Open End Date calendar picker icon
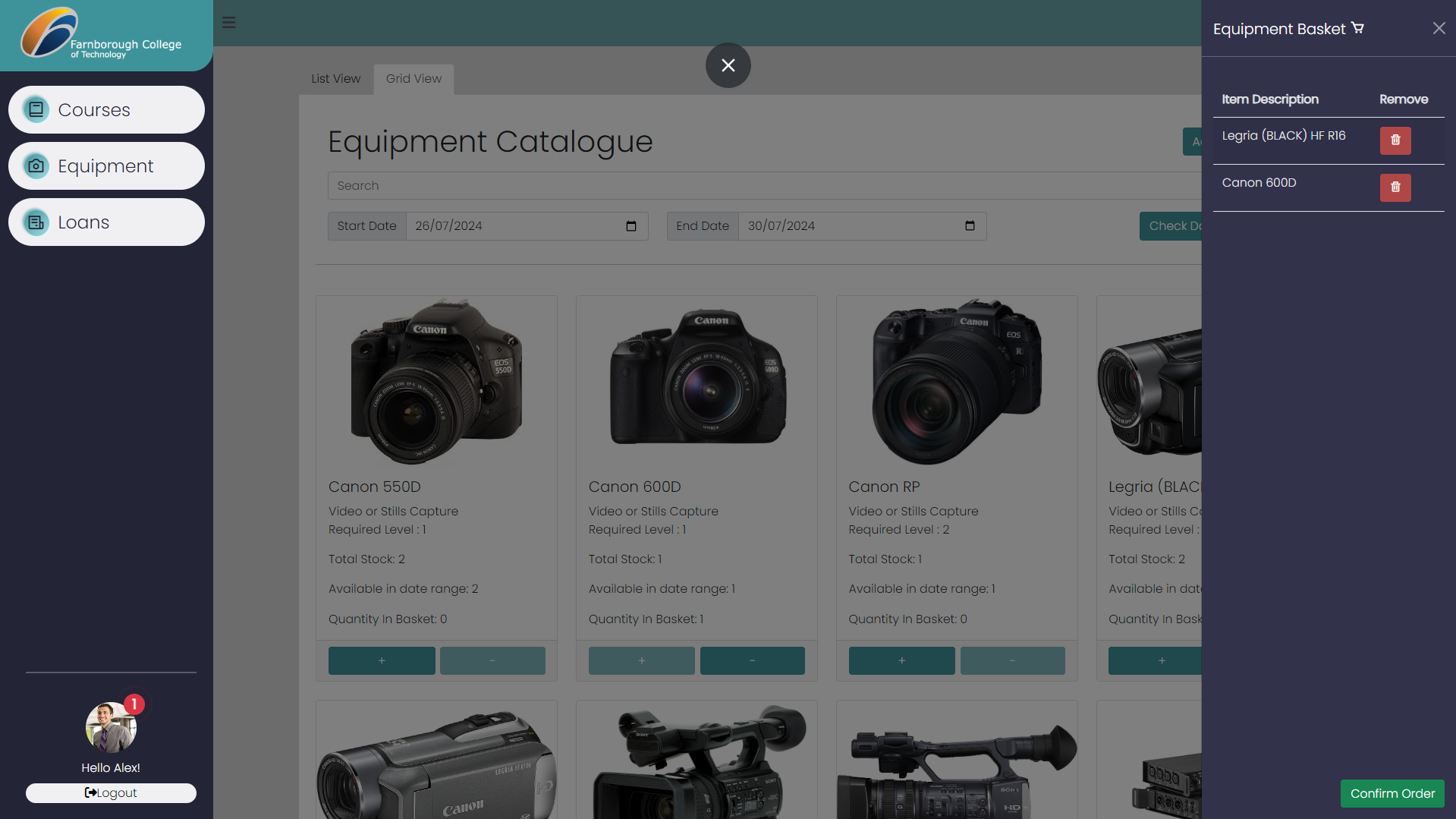 [x=969, y=226]
